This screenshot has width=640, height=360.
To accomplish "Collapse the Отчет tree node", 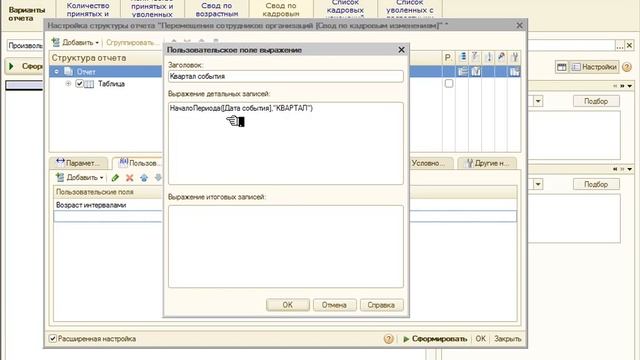I will (x=56, y=71).
